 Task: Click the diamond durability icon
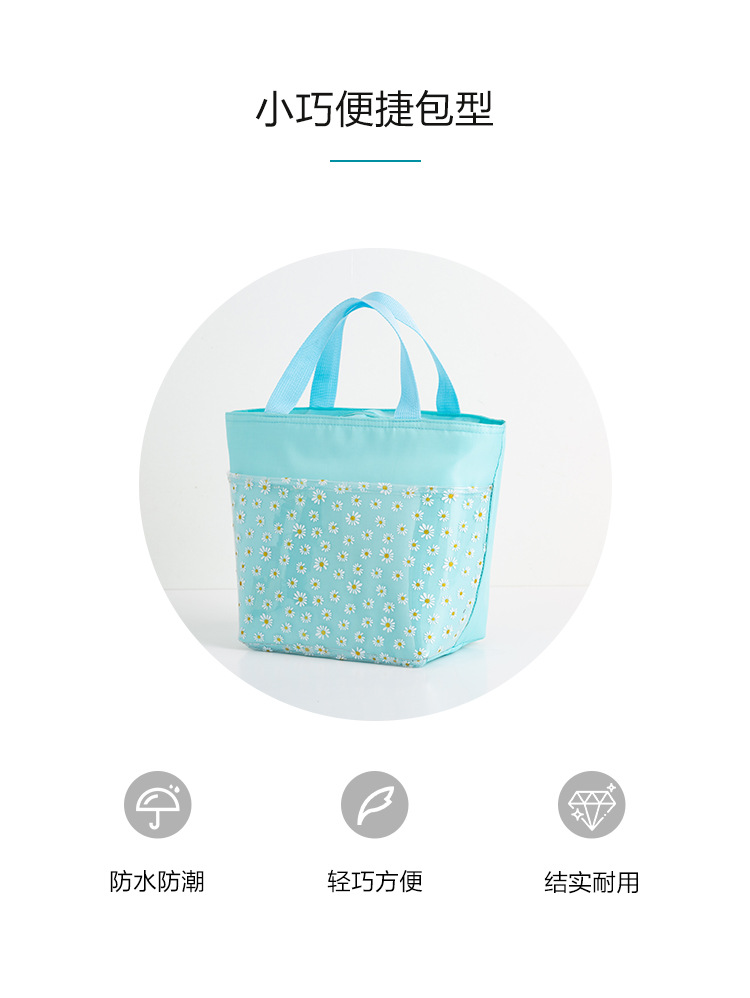pyautogui.click(x=591, y=805)
